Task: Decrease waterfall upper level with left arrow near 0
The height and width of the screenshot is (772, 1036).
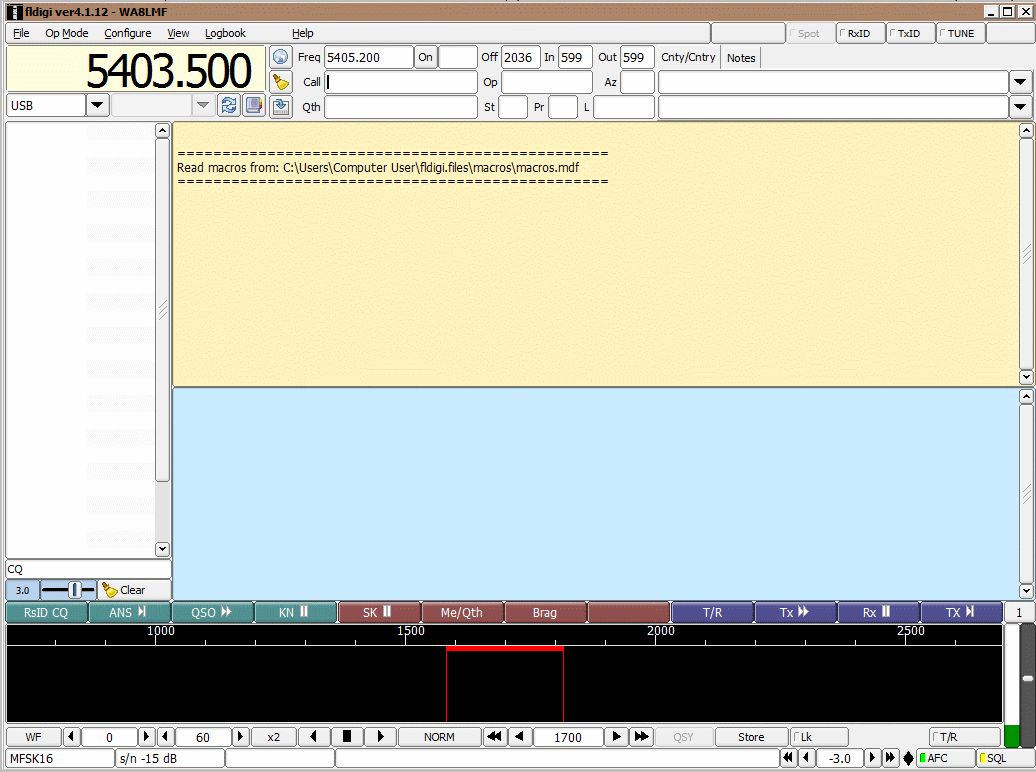Action: point(71,736)
